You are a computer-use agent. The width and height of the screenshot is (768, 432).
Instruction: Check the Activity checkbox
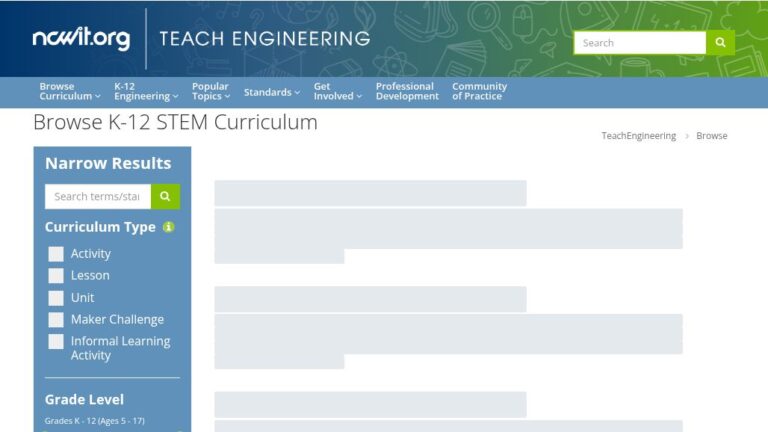[x=56, y=254]
